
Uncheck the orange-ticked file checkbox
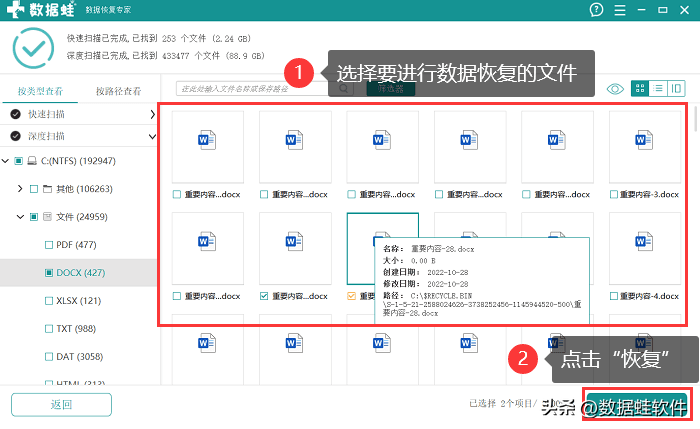point(351,296)
